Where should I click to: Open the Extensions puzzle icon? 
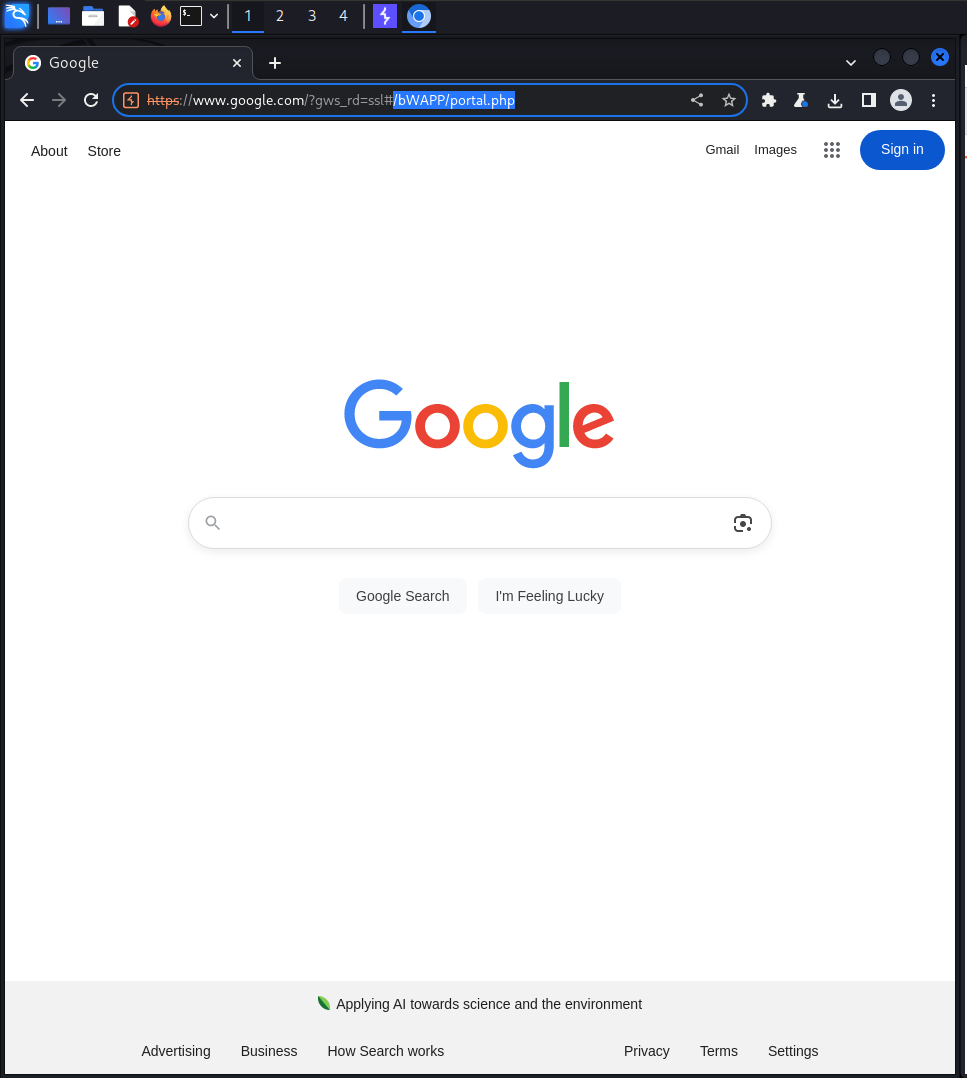[768, 100]
